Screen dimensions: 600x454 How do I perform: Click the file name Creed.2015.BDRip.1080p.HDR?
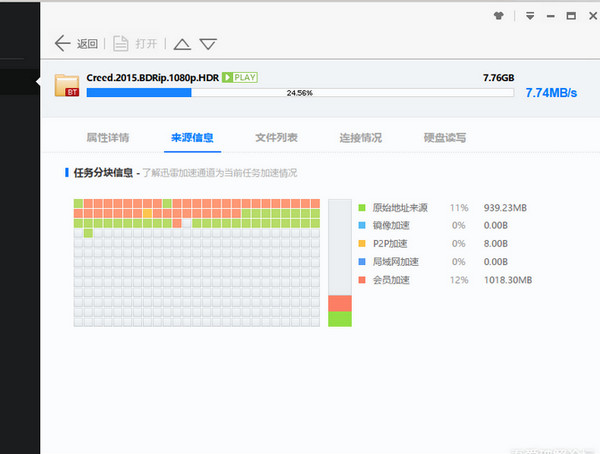click(153, 78)
